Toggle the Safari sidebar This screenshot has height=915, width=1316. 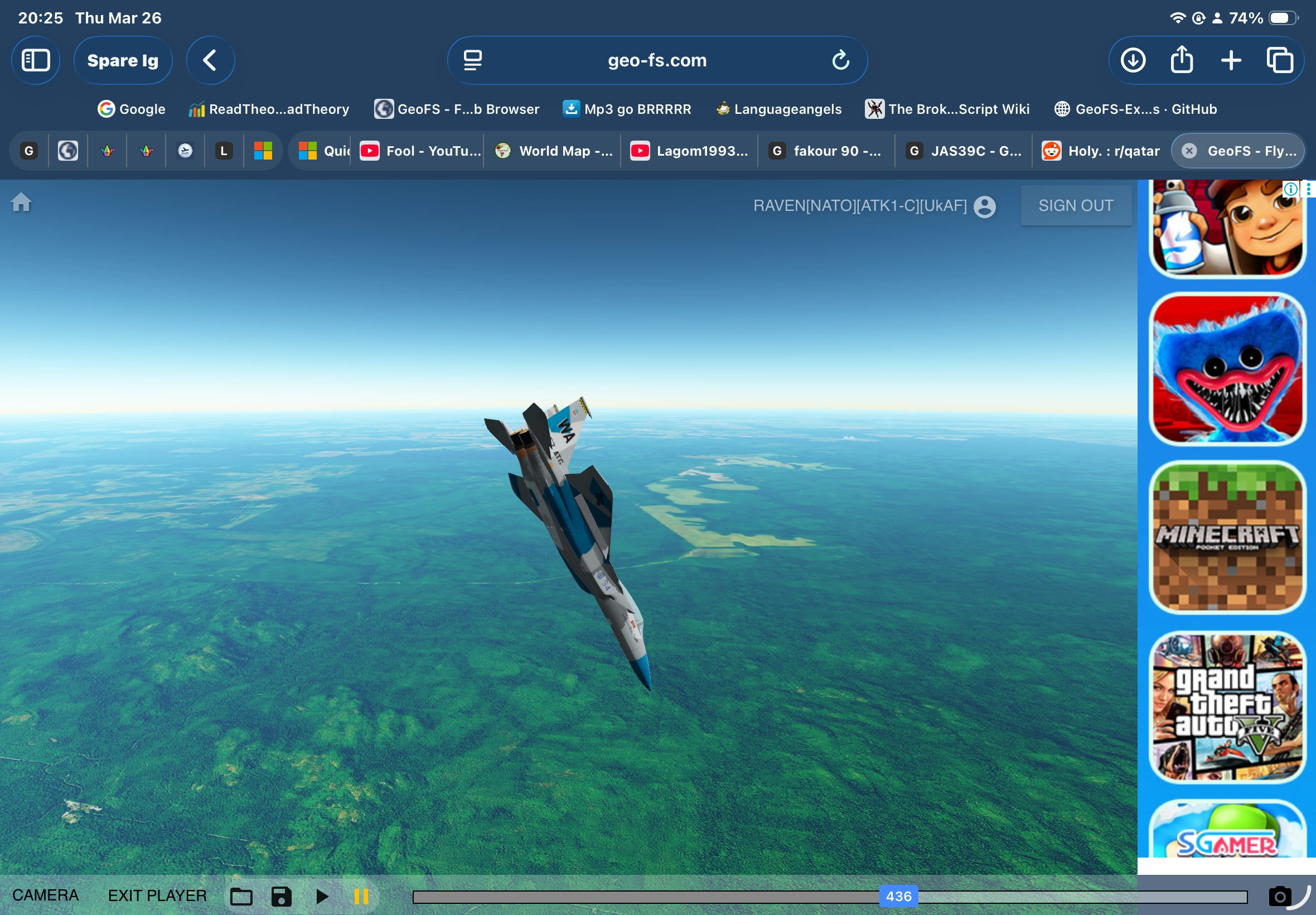click(36, 60)
